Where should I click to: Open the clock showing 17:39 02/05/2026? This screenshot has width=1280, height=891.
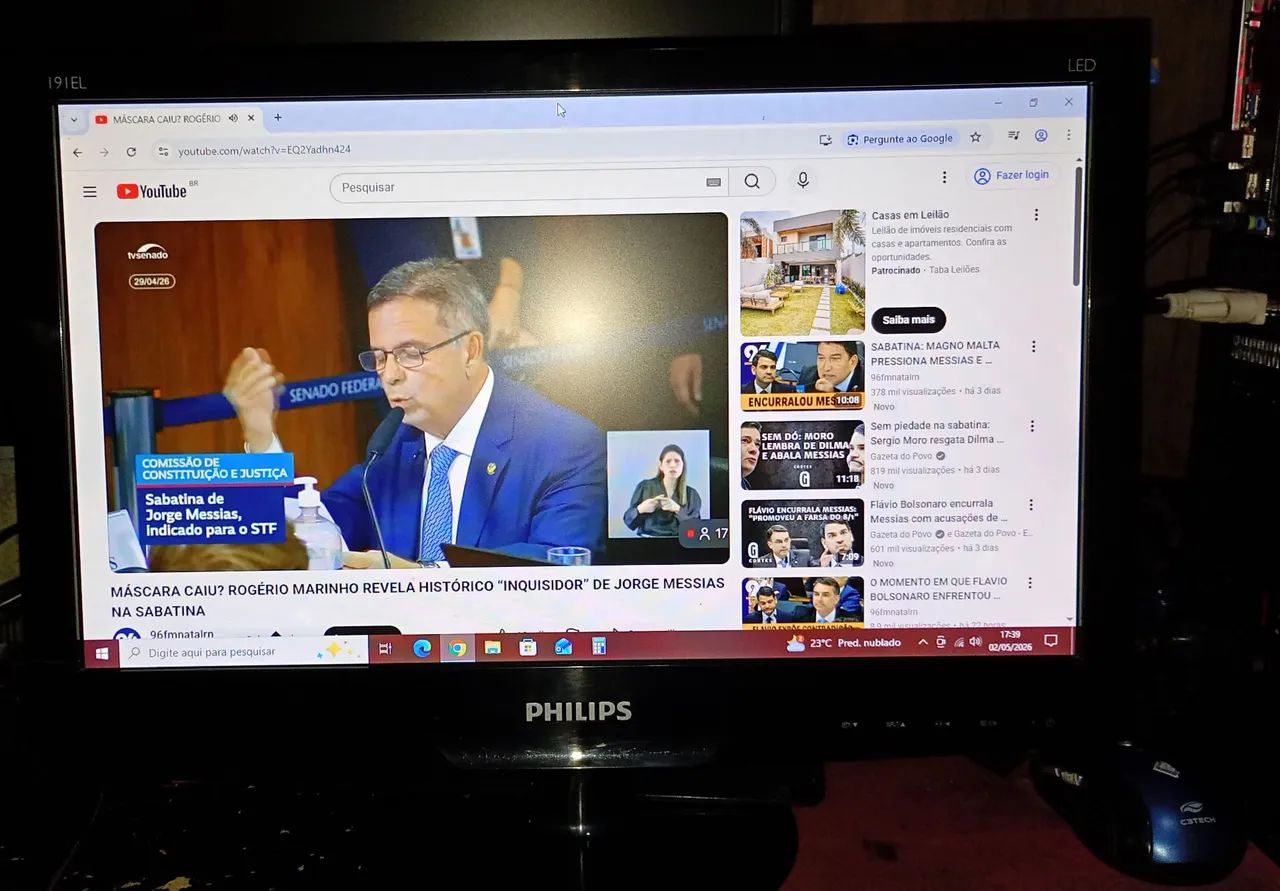(x=1008, y=641)
